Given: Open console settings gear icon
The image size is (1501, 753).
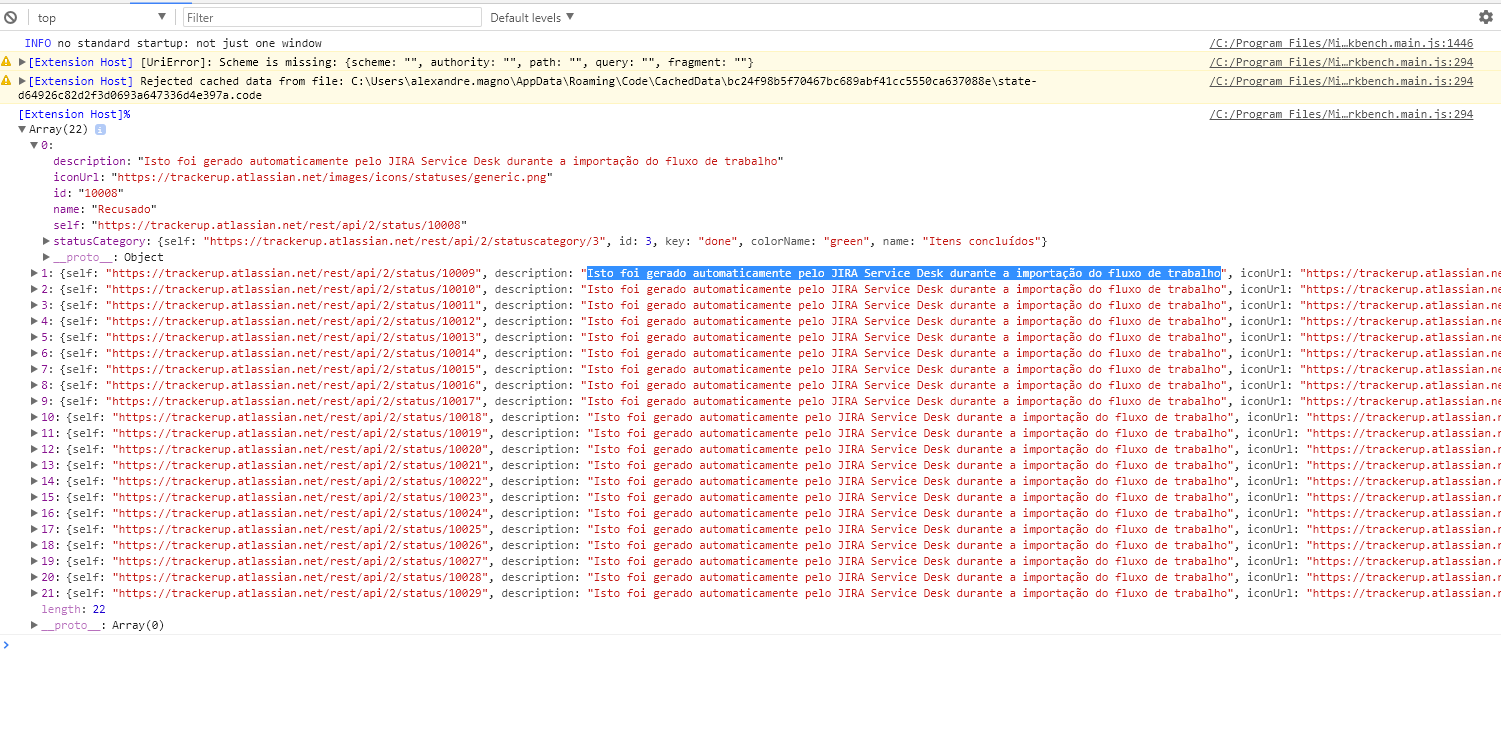Looking at the screenshot, I should click(1486, 17).
